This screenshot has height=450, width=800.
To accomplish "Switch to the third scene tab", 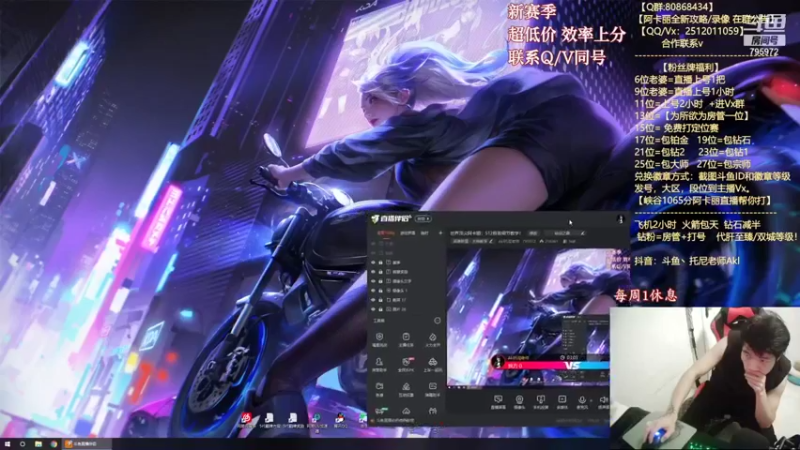I will point(424,233).
